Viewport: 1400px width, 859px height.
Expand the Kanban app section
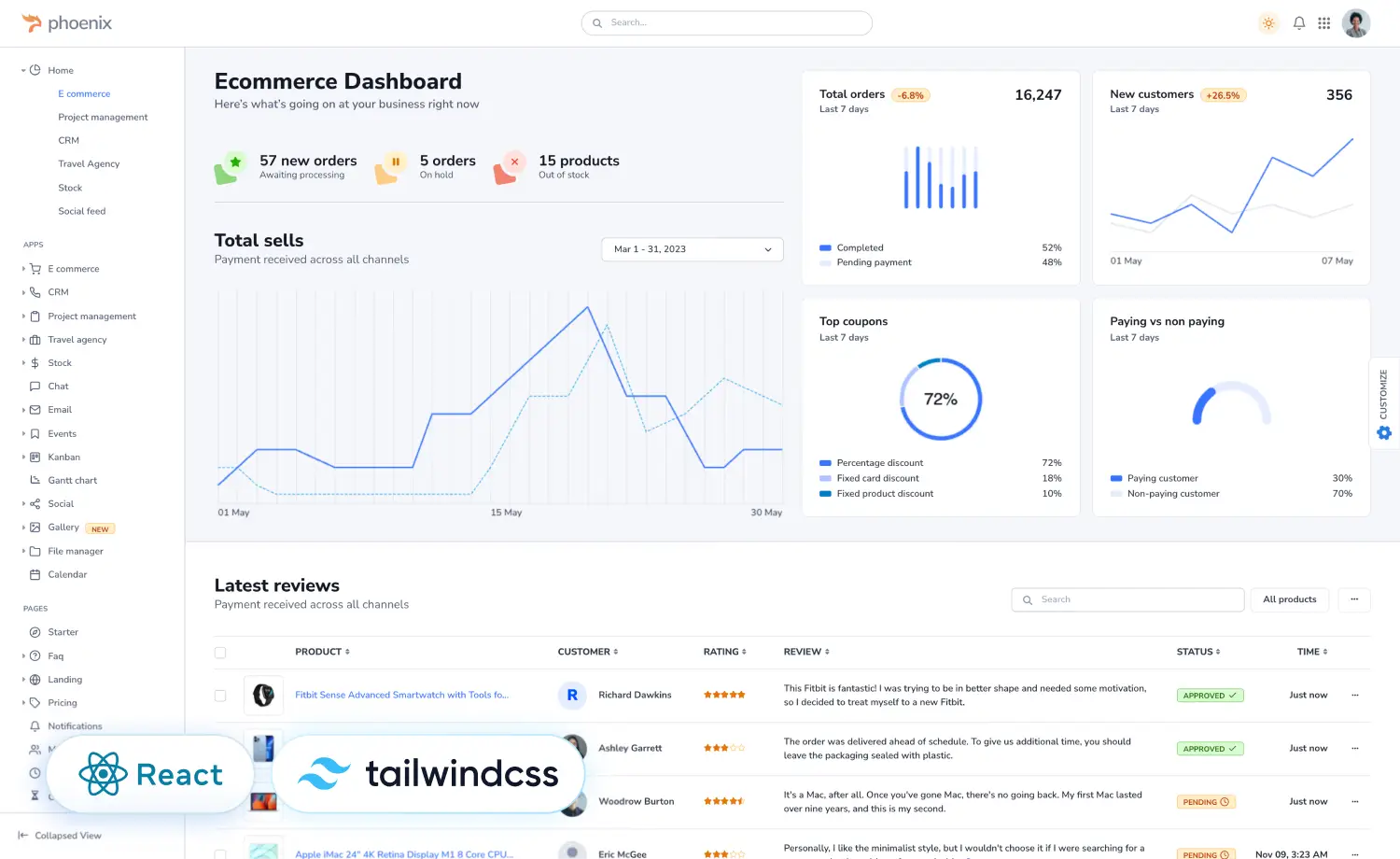(23, 458)
